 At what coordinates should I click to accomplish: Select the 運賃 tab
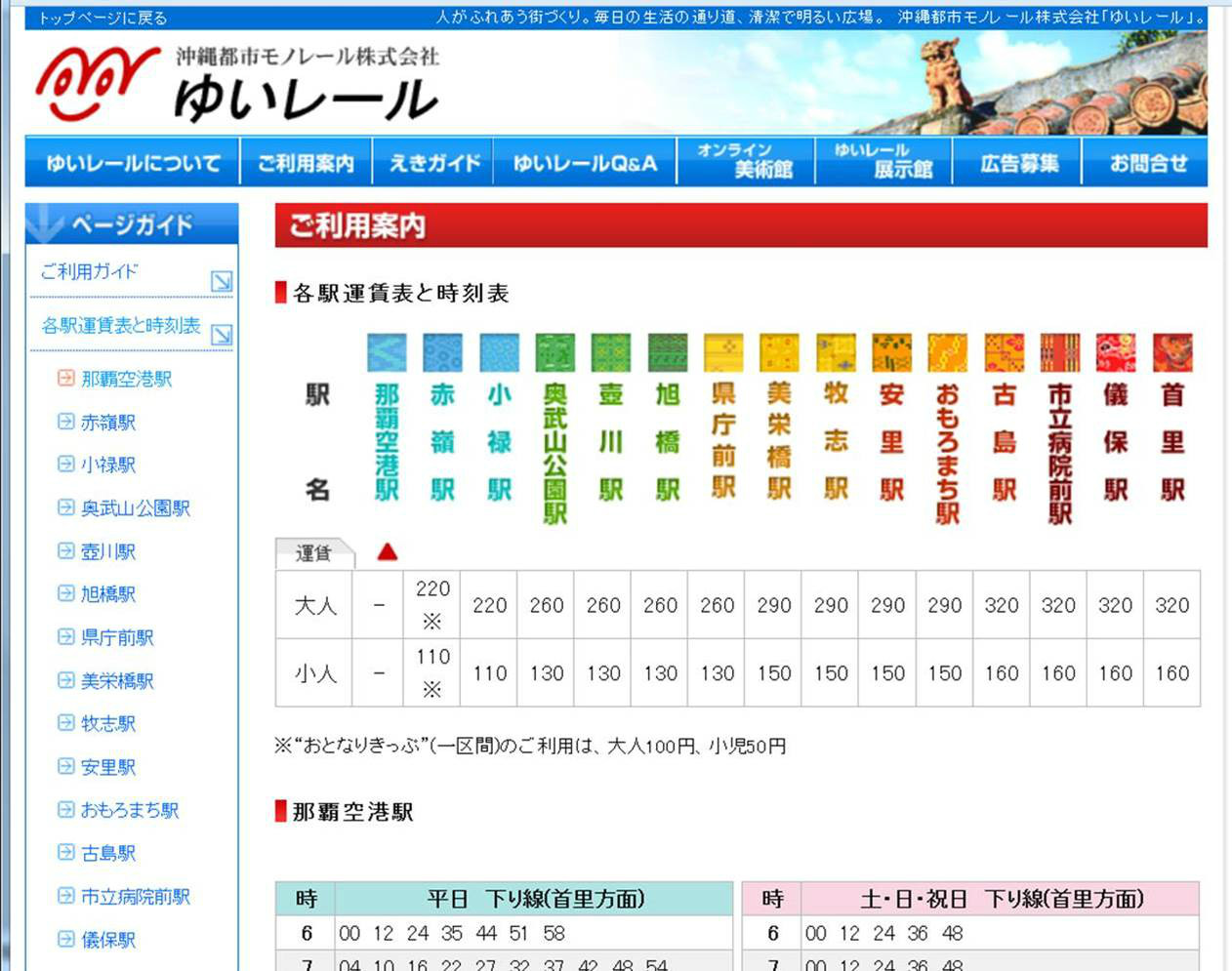coord(313,553)
